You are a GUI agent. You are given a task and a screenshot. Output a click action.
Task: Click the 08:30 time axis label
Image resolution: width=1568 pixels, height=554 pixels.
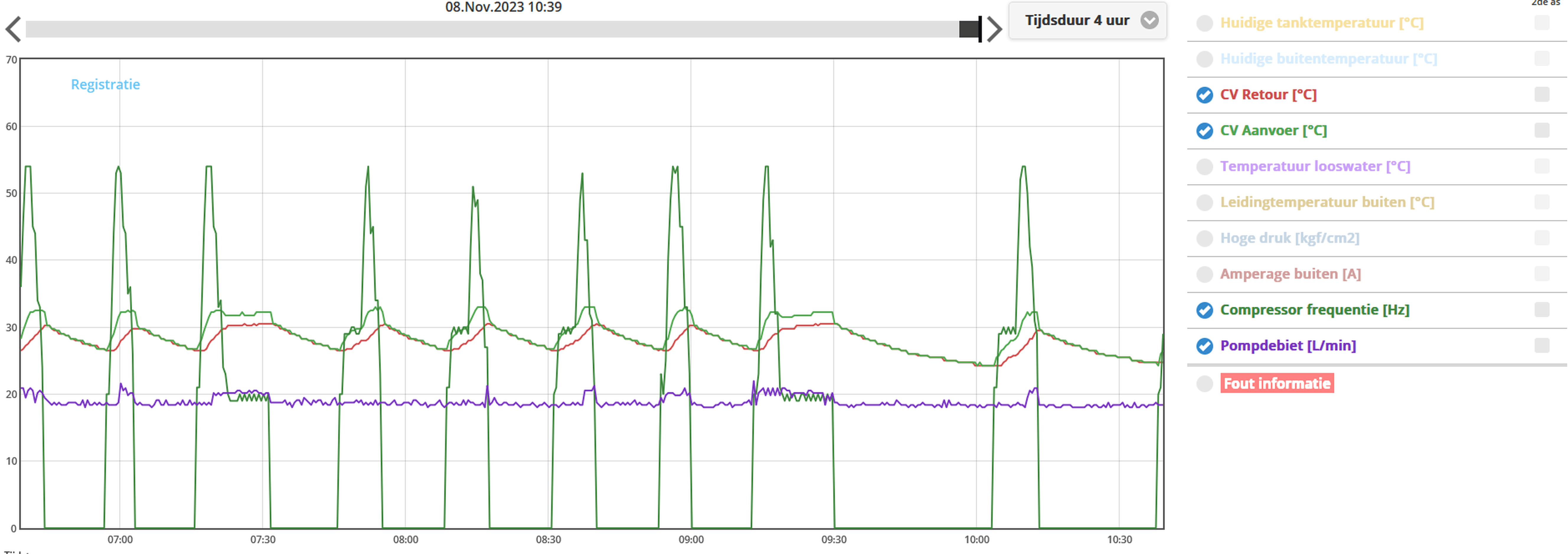pyautogui.click(x=548, y=540)
